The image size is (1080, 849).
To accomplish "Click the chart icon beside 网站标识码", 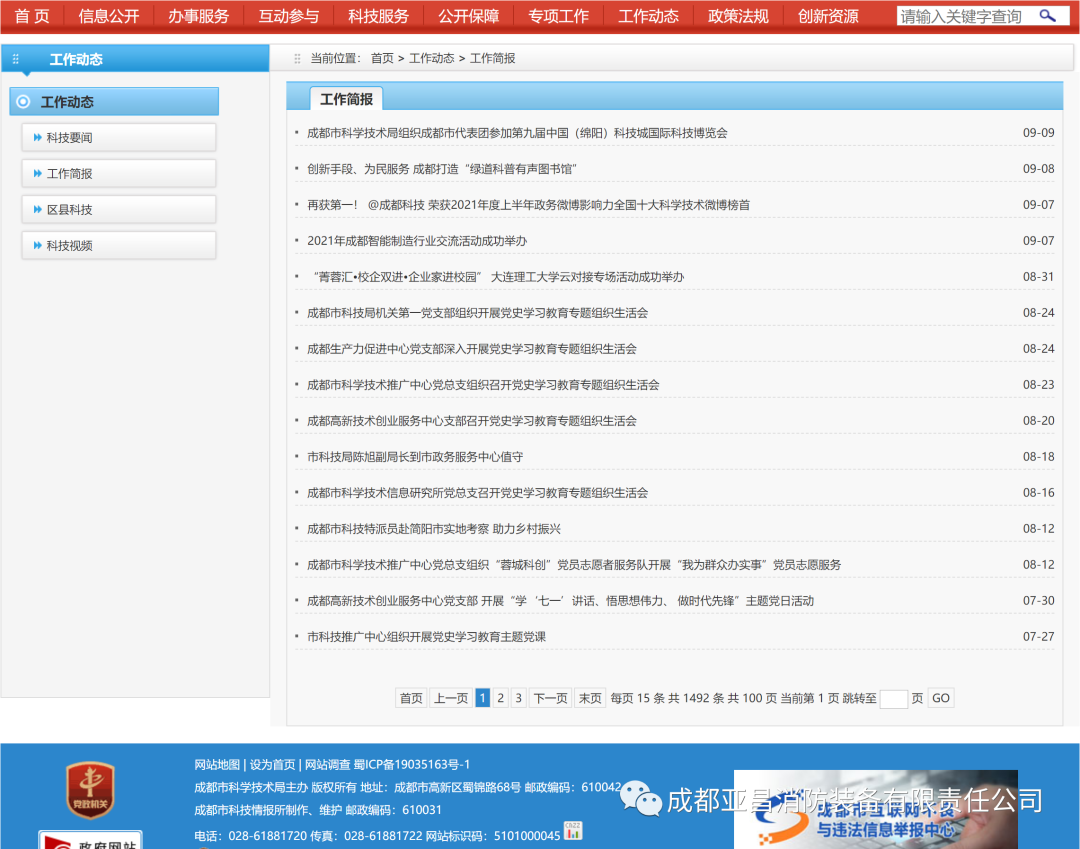I will 573,831.
